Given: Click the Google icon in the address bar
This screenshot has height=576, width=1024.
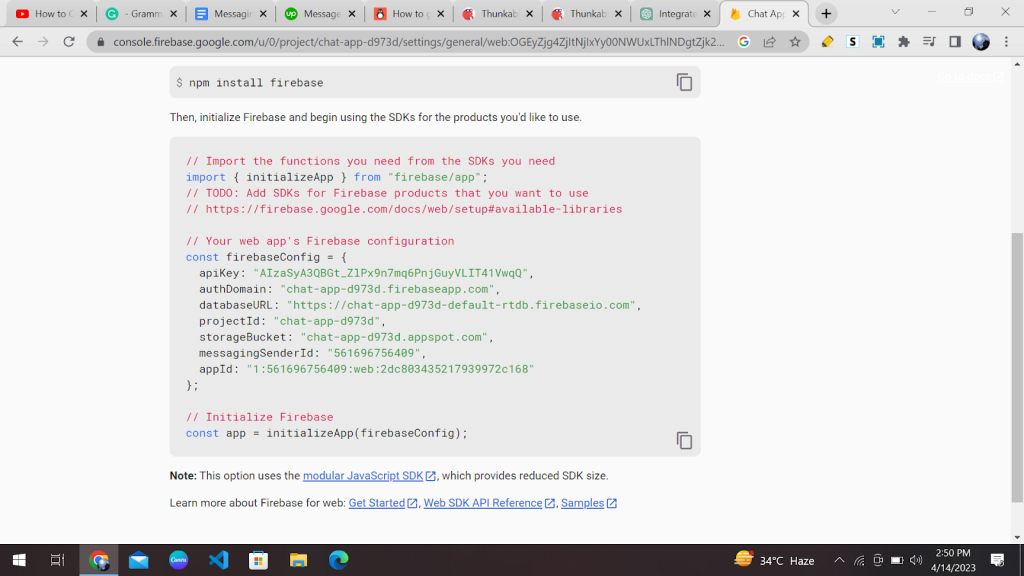Looking at the screenshot, I should (x=744, y=42).
